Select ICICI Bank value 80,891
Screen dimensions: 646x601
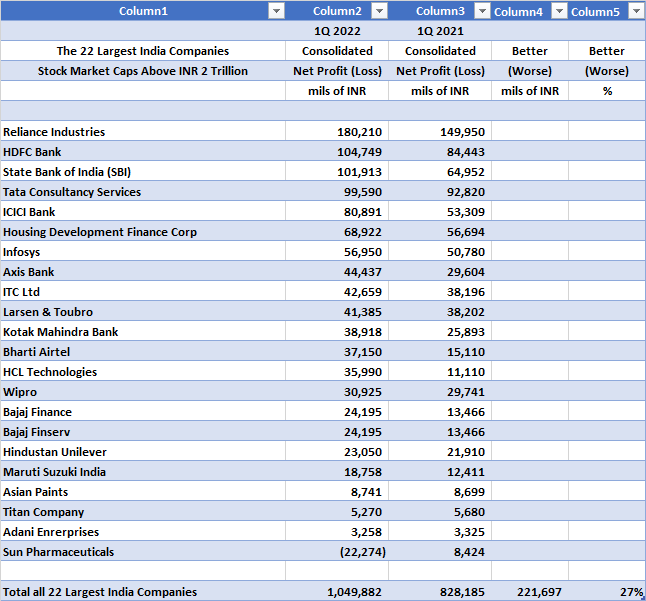pyautogui.click(x=337, y=211)
